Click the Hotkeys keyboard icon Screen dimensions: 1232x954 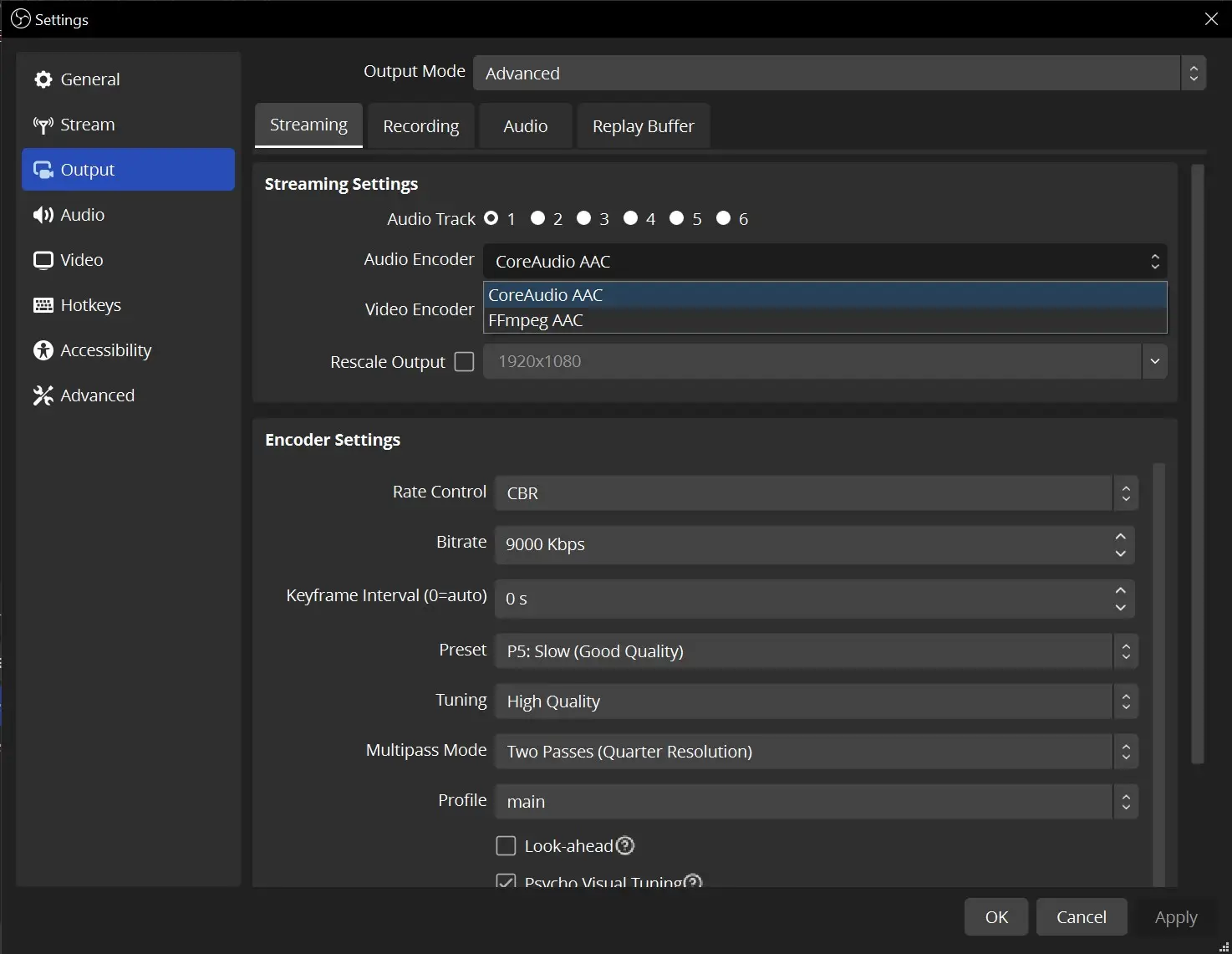[43, 305]
